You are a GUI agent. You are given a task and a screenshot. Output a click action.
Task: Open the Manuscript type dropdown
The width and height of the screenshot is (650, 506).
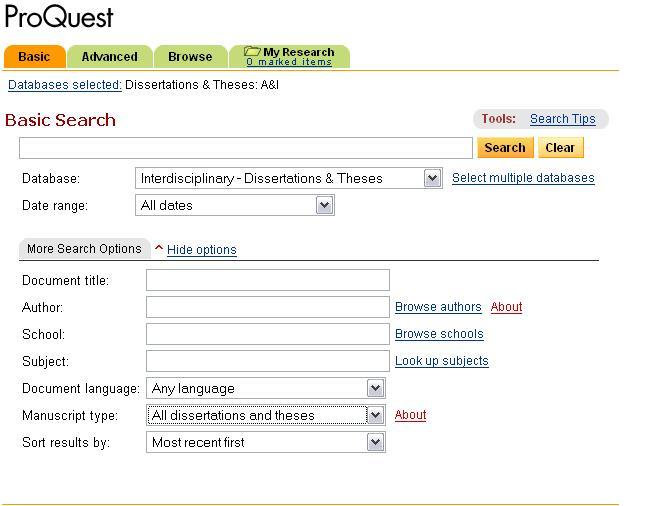click(x=266, y=415)
